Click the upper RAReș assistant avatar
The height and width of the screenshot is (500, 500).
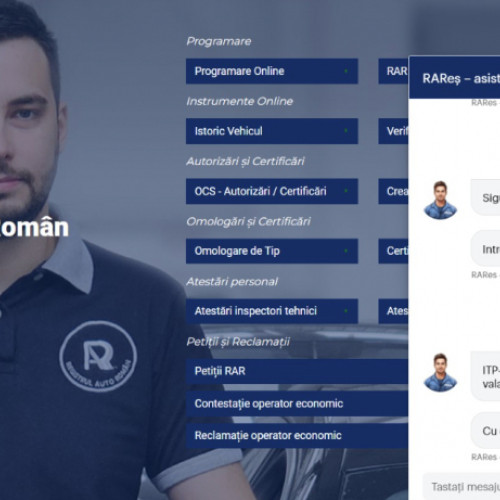point(440,200)
